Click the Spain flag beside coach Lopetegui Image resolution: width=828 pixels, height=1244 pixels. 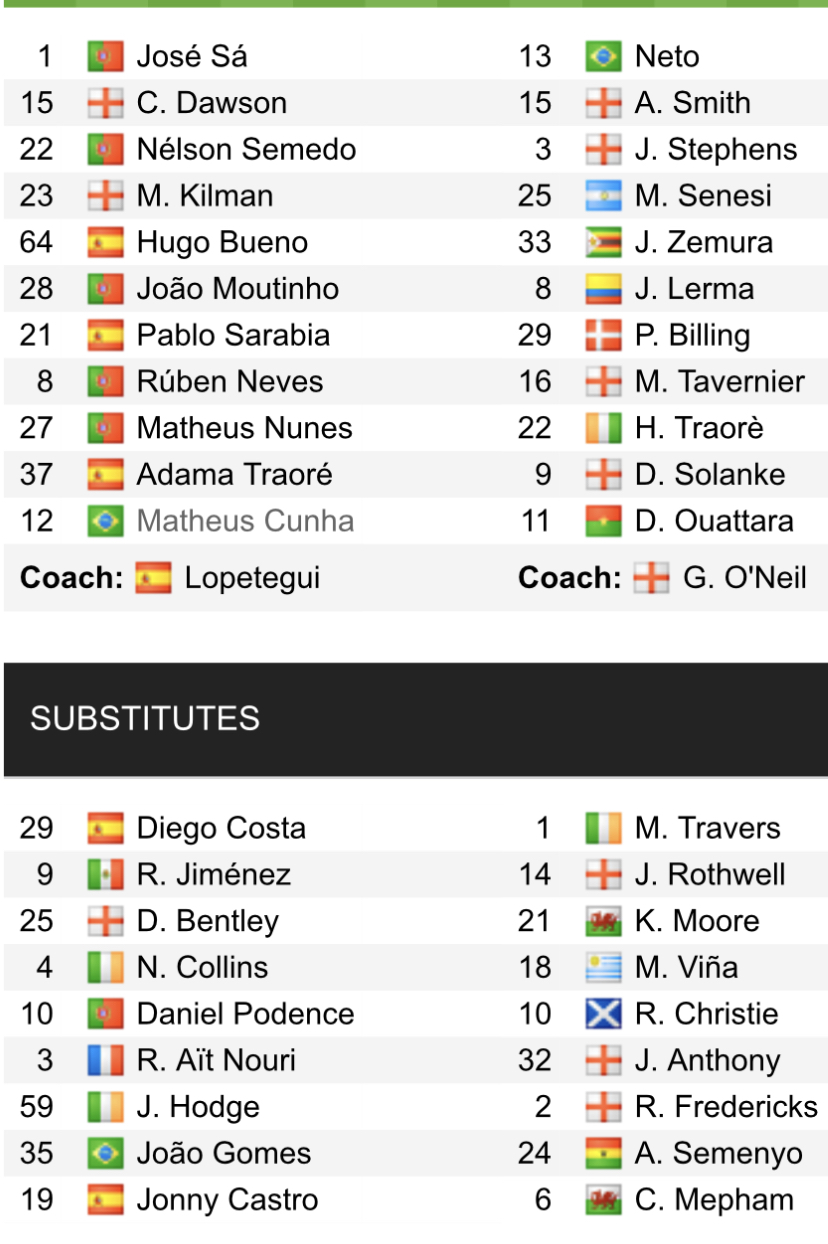(153, 578)
